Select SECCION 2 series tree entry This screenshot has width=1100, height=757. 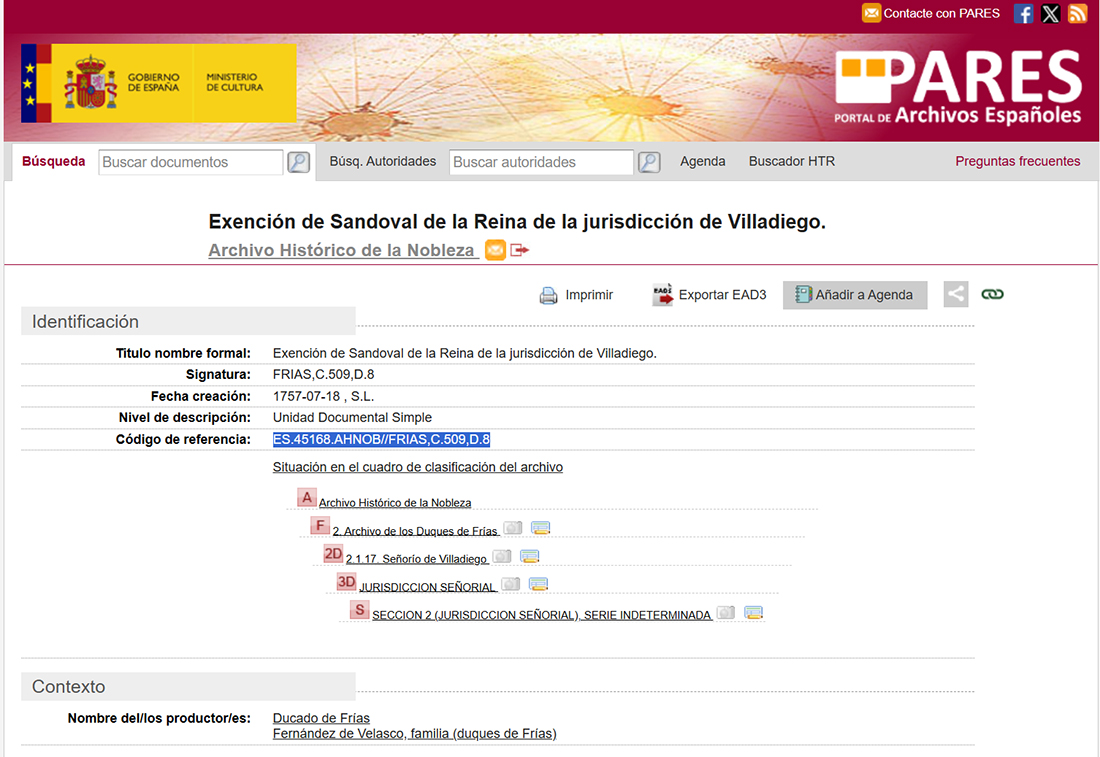point(541,615)
